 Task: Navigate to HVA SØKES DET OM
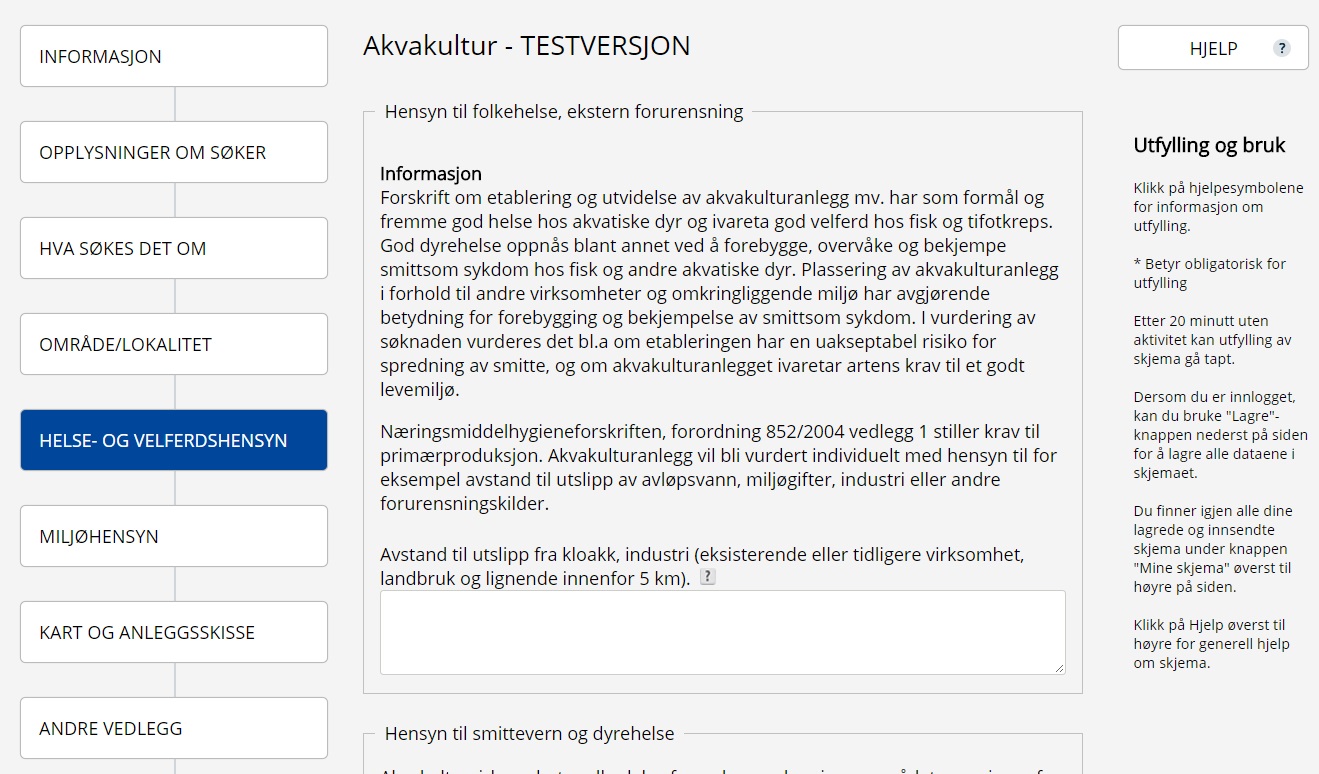[174, 249]
